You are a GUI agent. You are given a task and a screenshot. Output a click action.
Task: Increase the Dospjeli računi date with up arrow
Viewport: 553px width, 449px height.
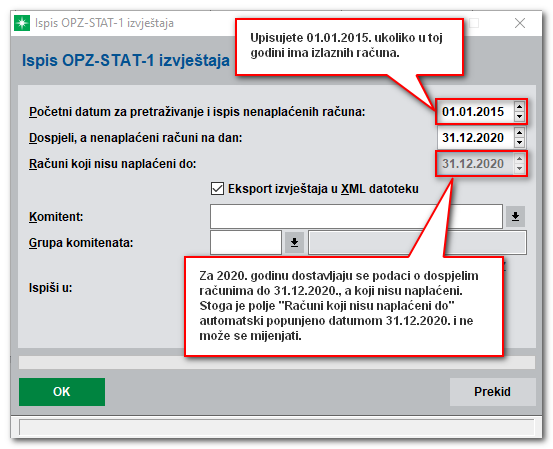[x=519, y=133]
